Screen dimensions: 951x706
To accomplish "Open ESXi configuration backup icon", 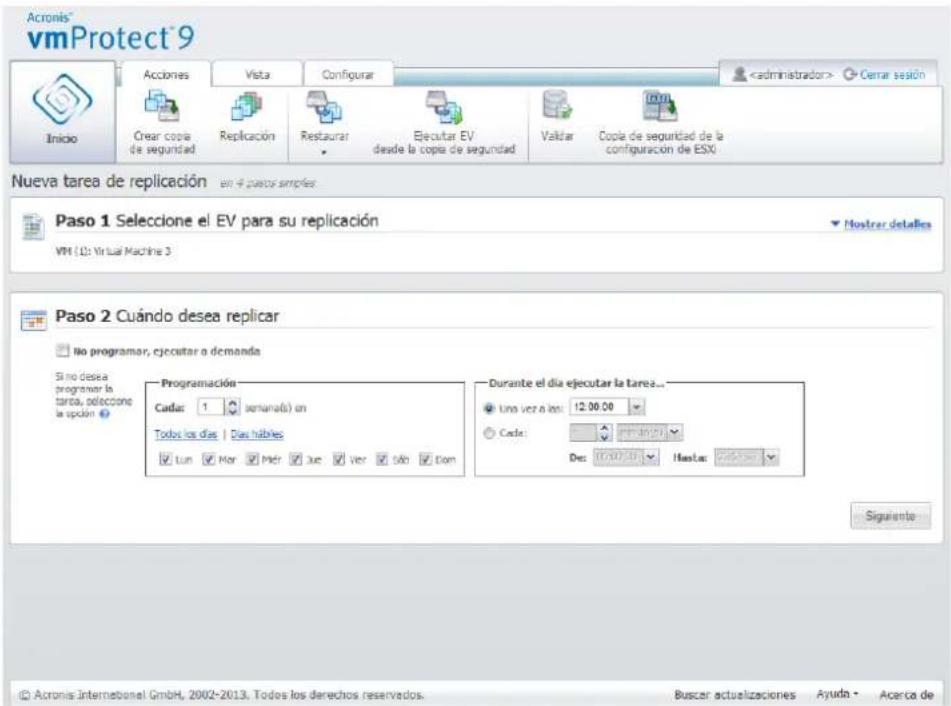I will [660, 106].
